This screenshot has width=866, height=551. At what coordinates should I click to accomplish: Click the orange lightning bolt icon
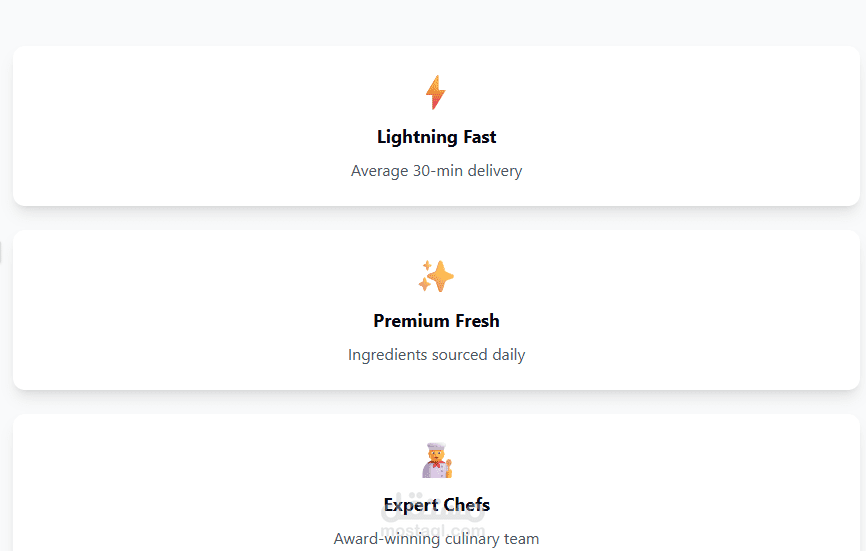coord(435,92)
